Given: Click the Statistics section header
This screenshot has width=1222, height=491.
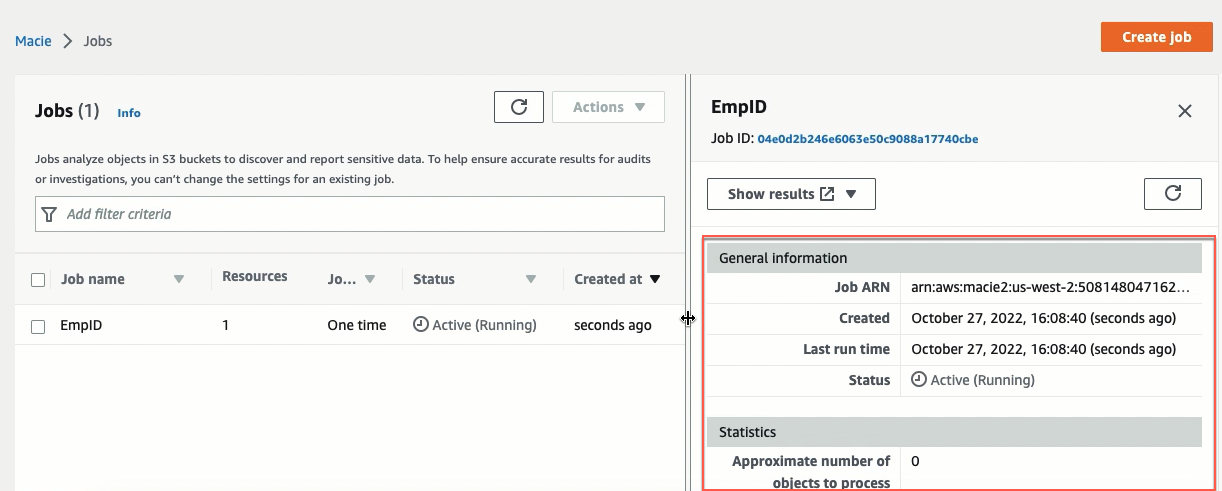Looking at the screenshot, I should point(954,432).
